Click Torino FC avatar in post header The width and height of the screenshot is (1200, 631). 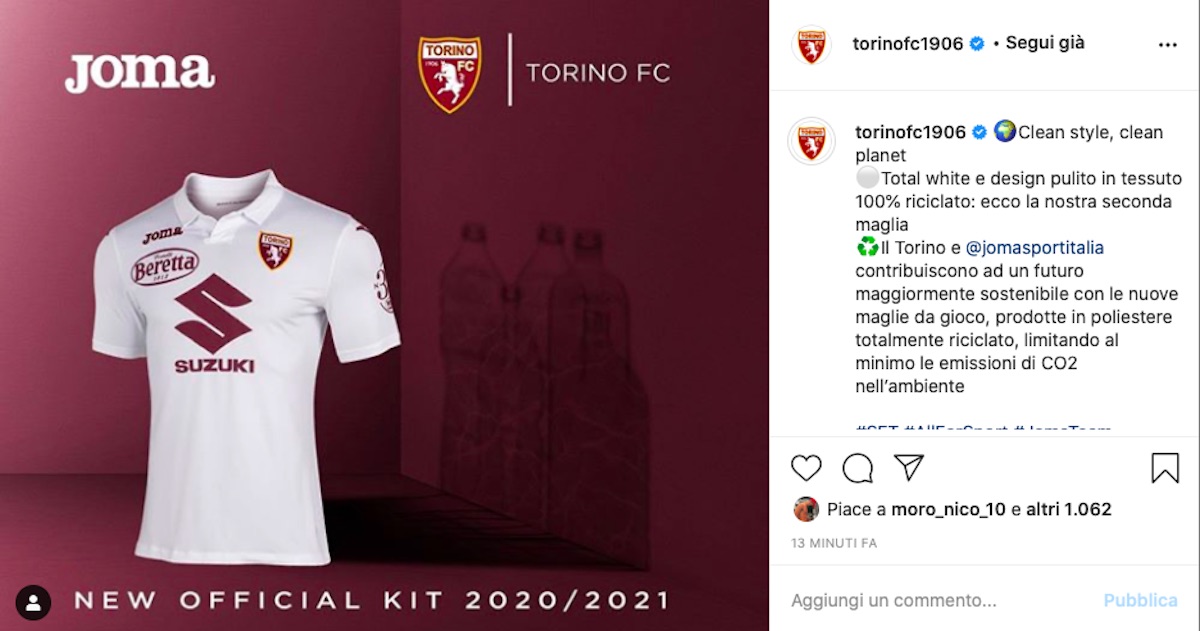(x=811, y=45)
